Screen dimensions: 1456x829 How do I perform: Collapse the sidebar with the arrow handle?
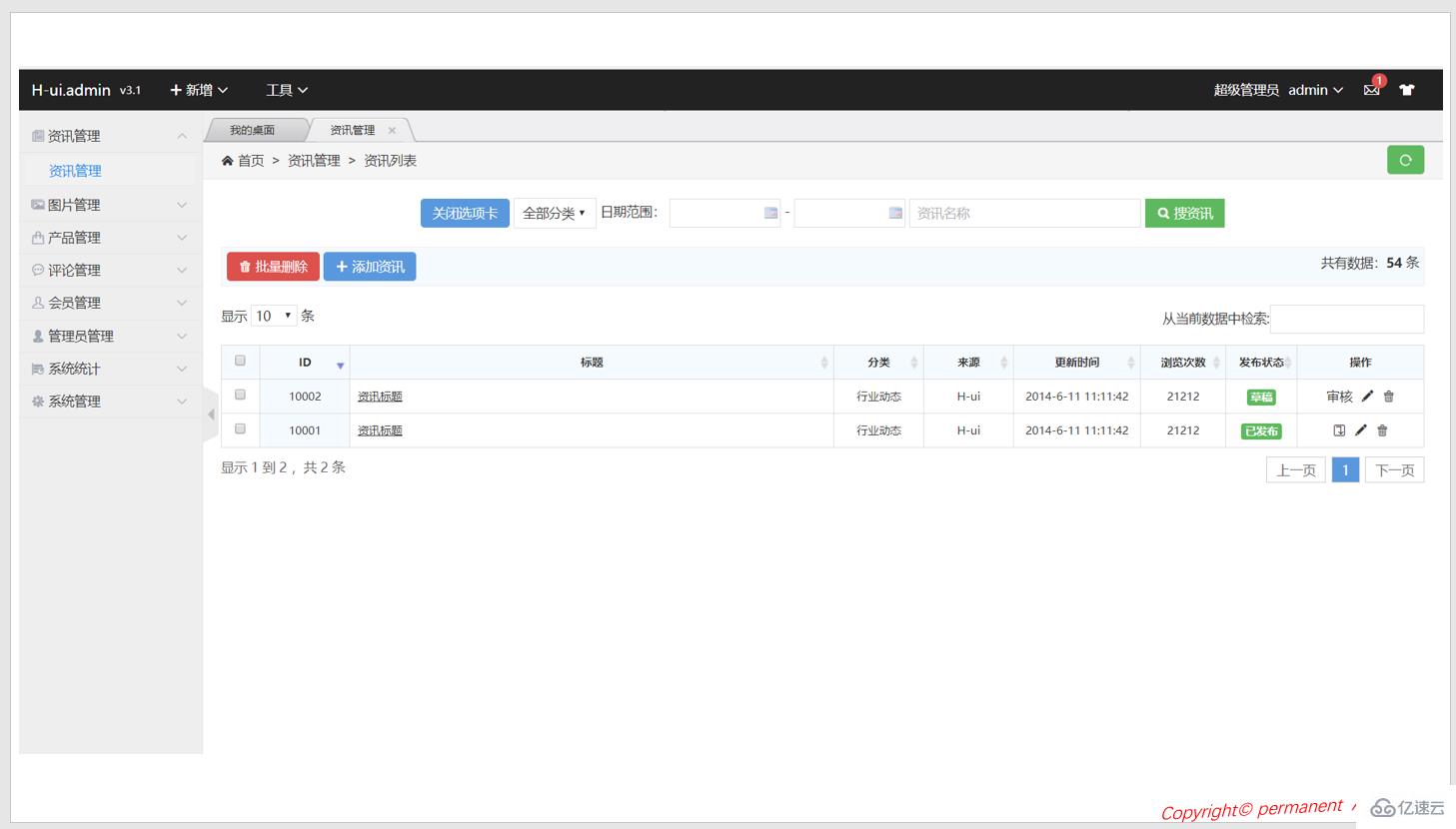(x=210, y=414)
